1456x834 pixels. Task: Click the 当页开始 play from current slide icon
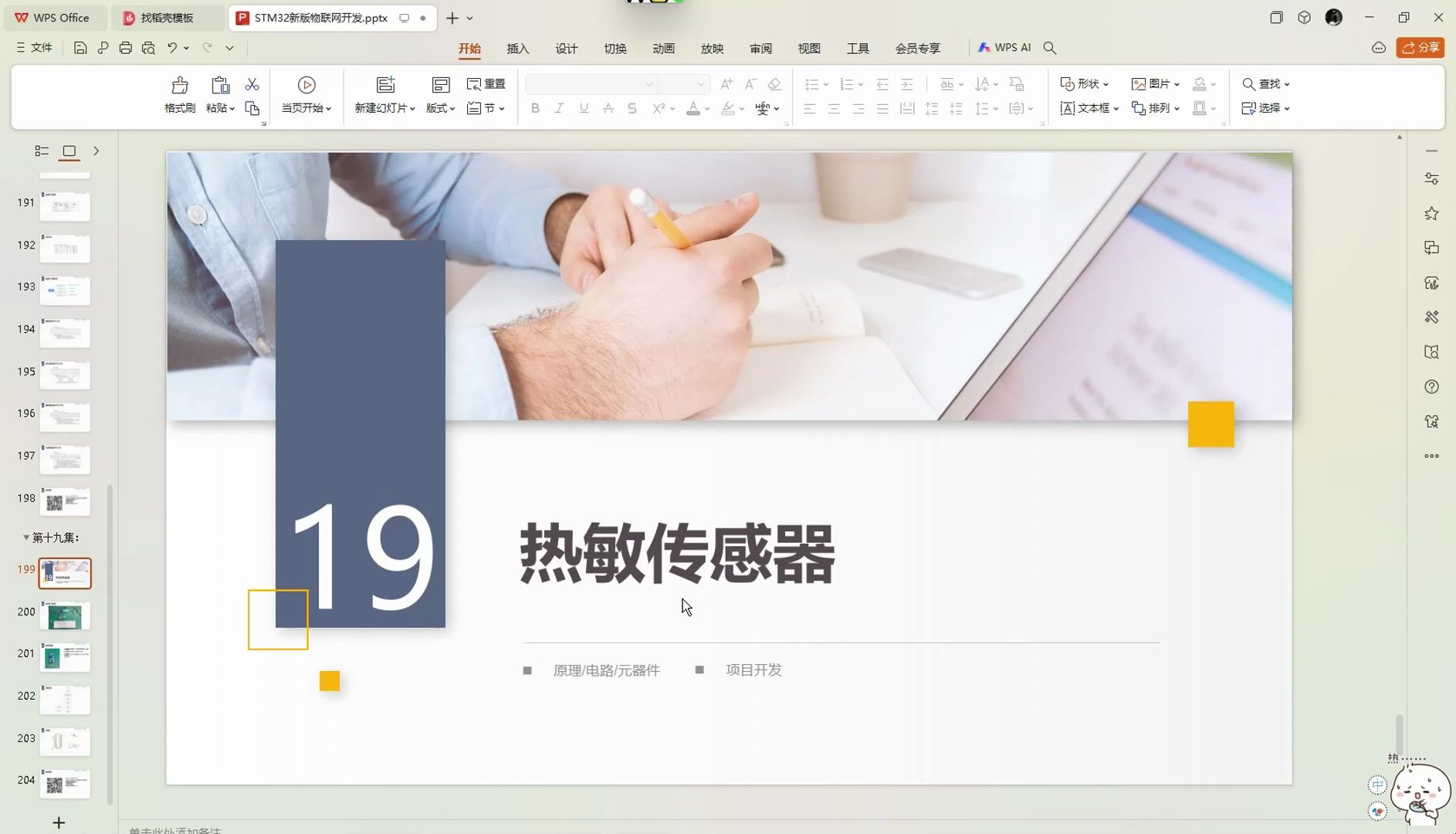[306, 94]
